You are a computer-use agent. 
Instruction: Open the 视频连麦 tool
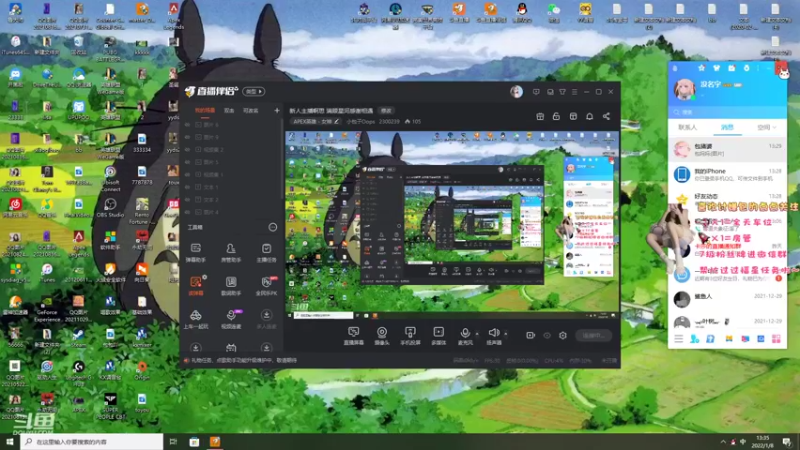click(x=231, y=319)
